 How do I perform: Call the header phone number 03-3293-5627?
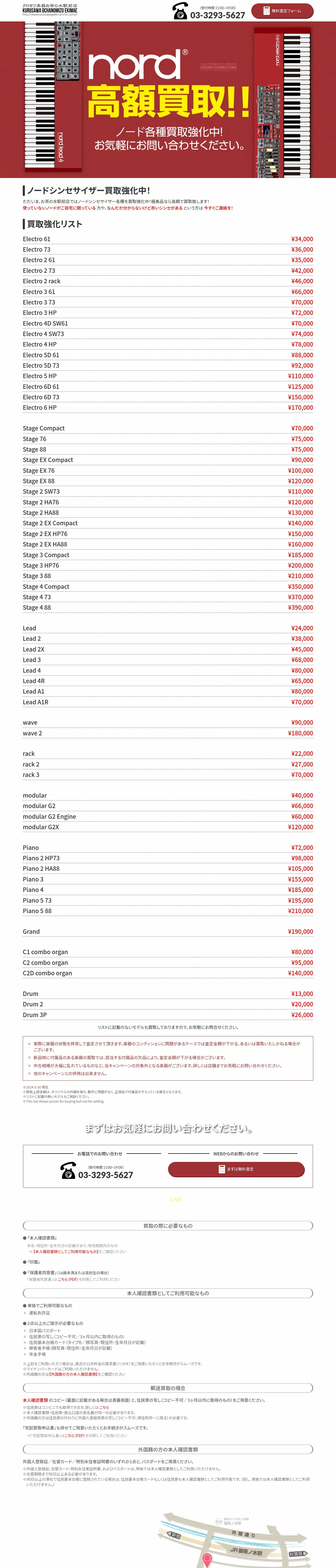(217, 15)
